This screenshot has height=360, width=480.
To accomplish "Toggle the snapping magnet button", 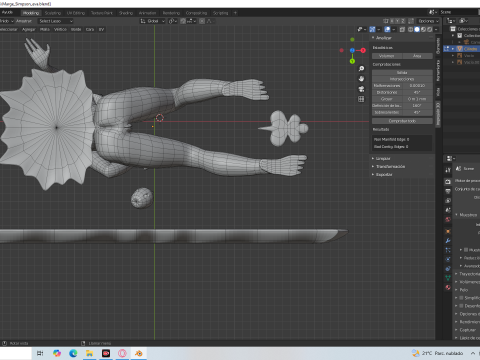I will pyautogui.click(x=183, y=21).
